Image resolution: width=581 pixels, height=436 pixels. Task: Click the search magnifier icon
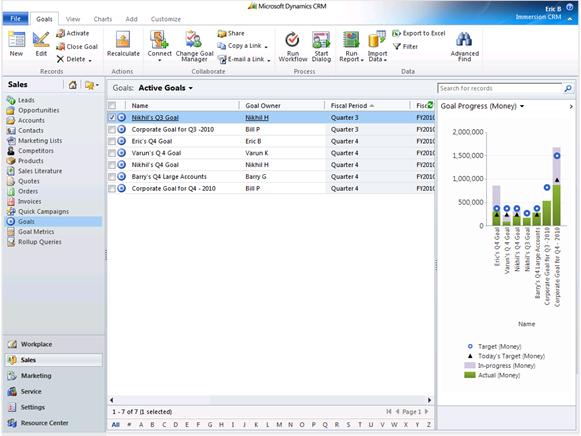click(x=568, y=88)
